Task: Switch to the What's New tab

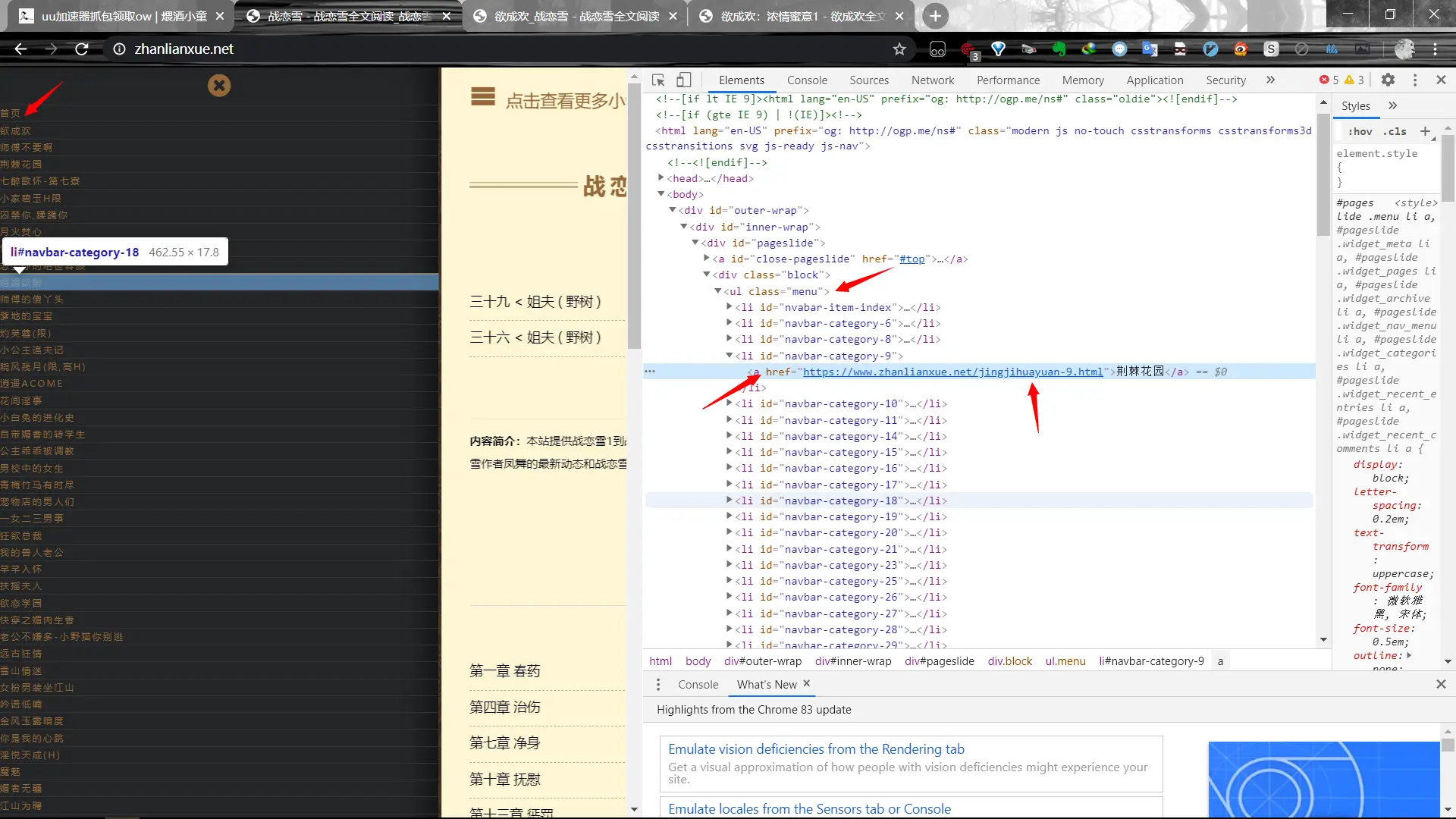Action: [x=766, y=684]
